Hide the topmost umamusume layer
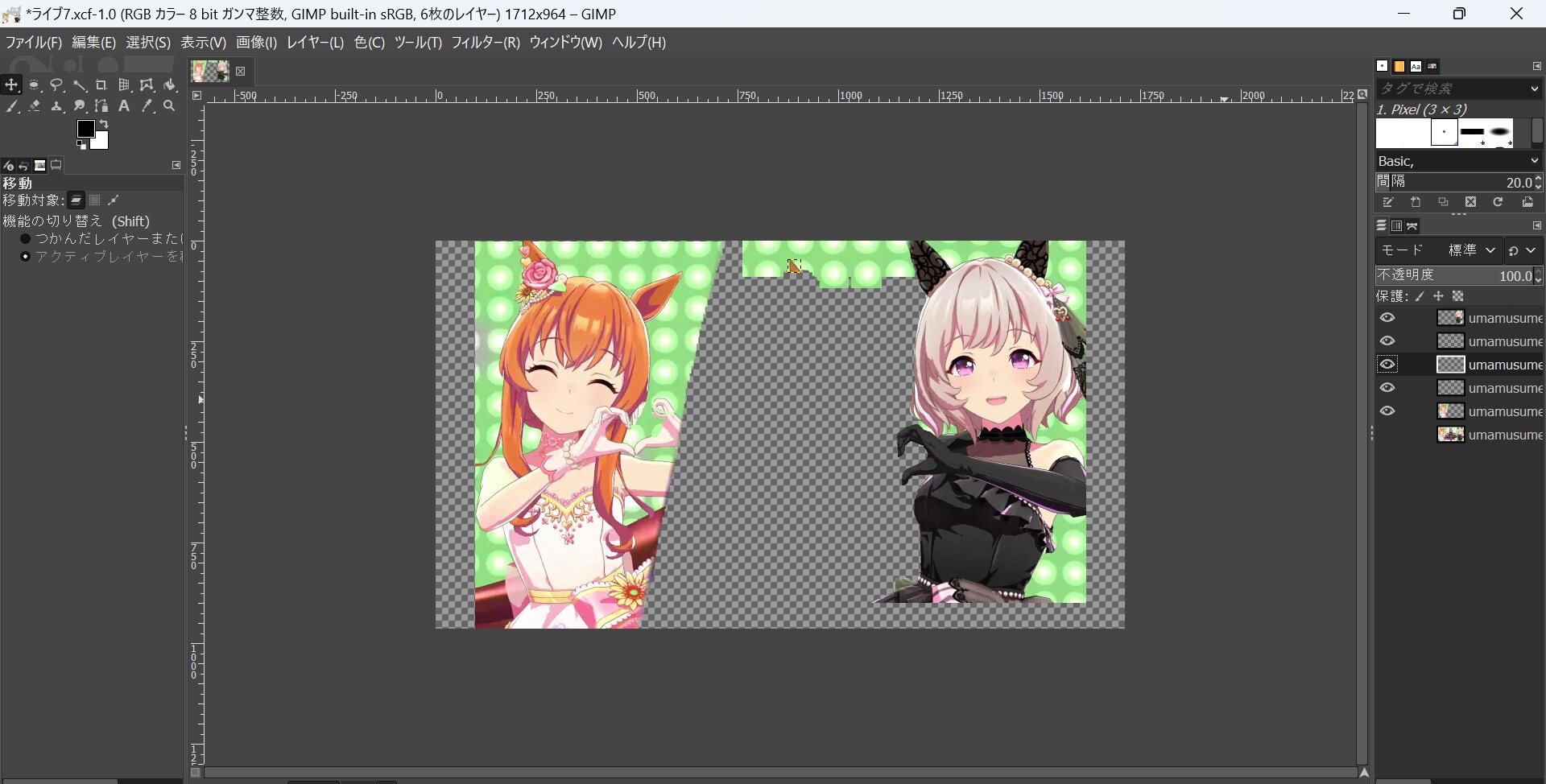 pyautogui.click(x=1387, y=318)
